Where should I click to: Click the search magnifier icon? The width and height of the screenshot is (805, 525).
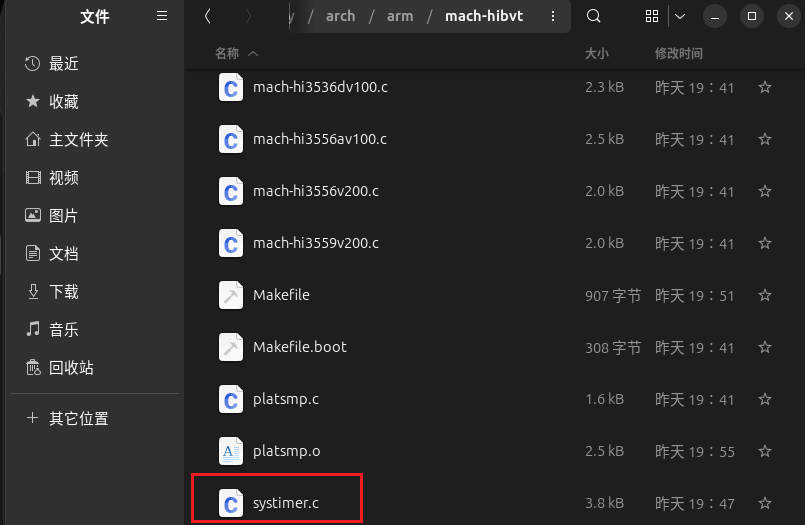[594, 16]
